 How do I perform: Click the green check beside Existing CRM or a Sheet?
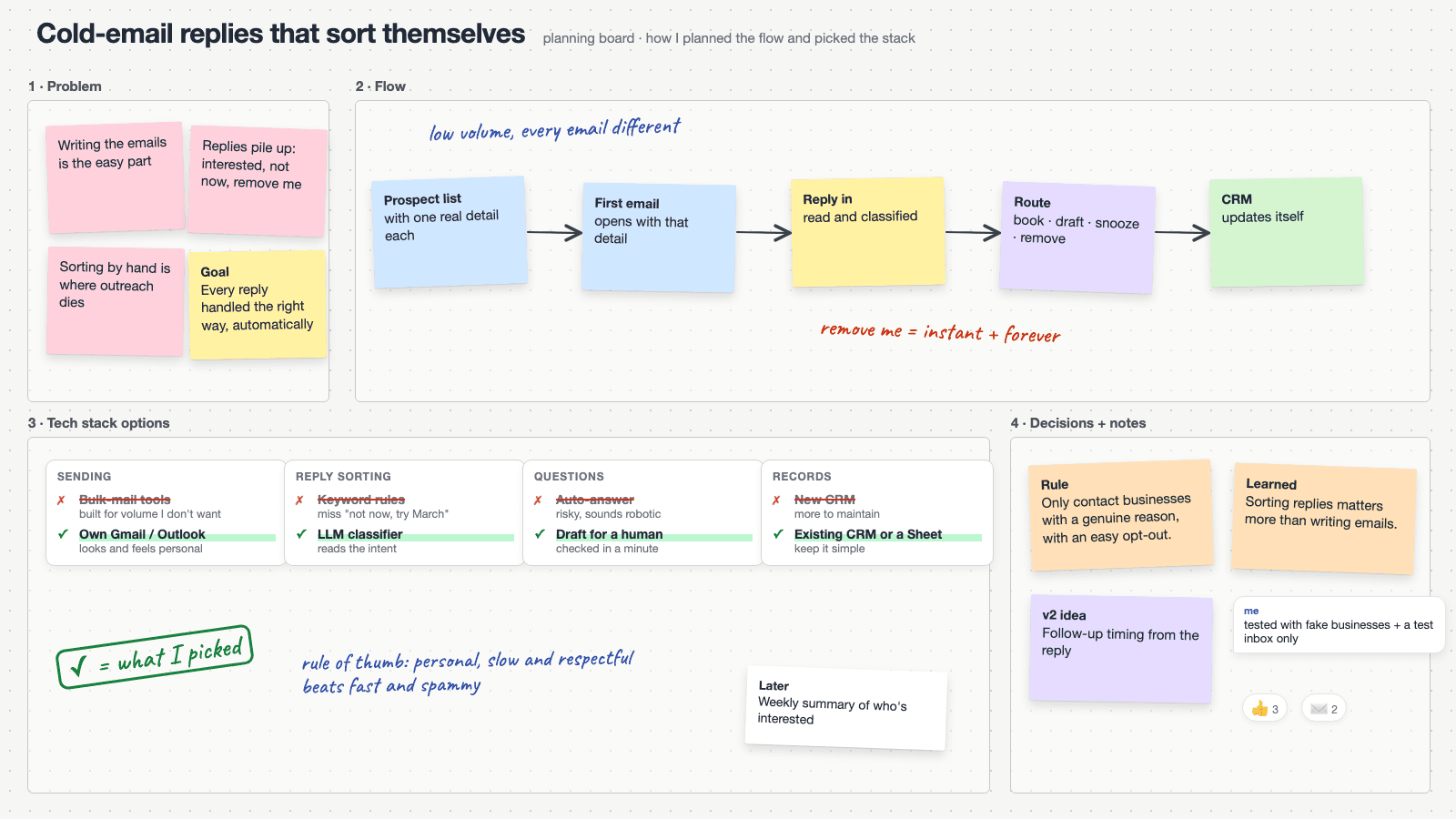[778, 534]
